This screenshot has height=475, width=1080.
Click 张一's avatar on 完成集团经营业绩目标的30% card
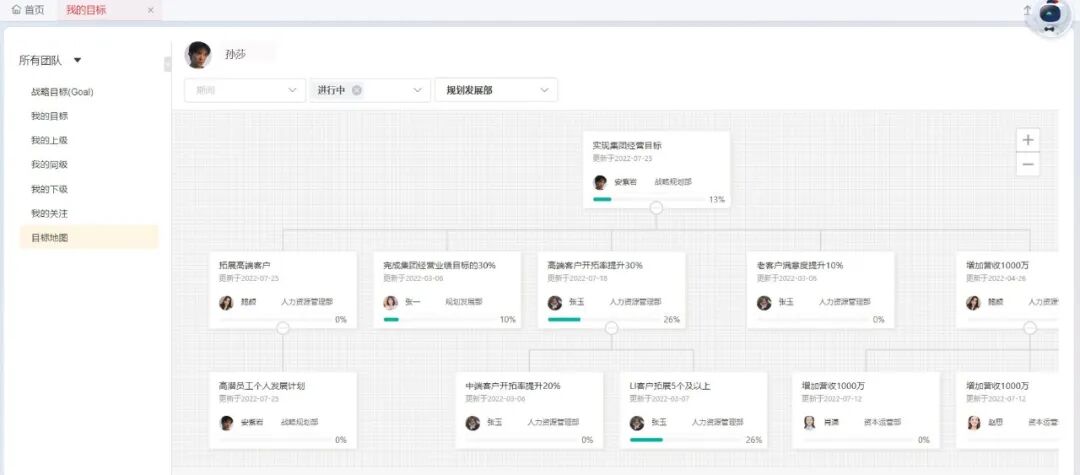[391, 303]
